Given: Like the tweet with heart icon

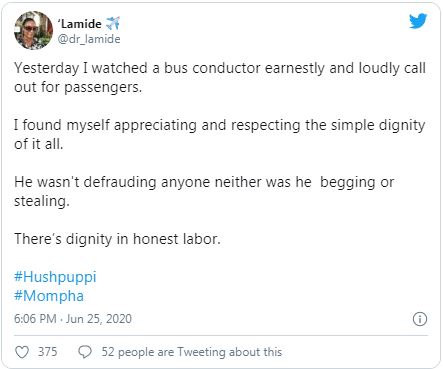Looking at the screenshot, I should (22, 352).
